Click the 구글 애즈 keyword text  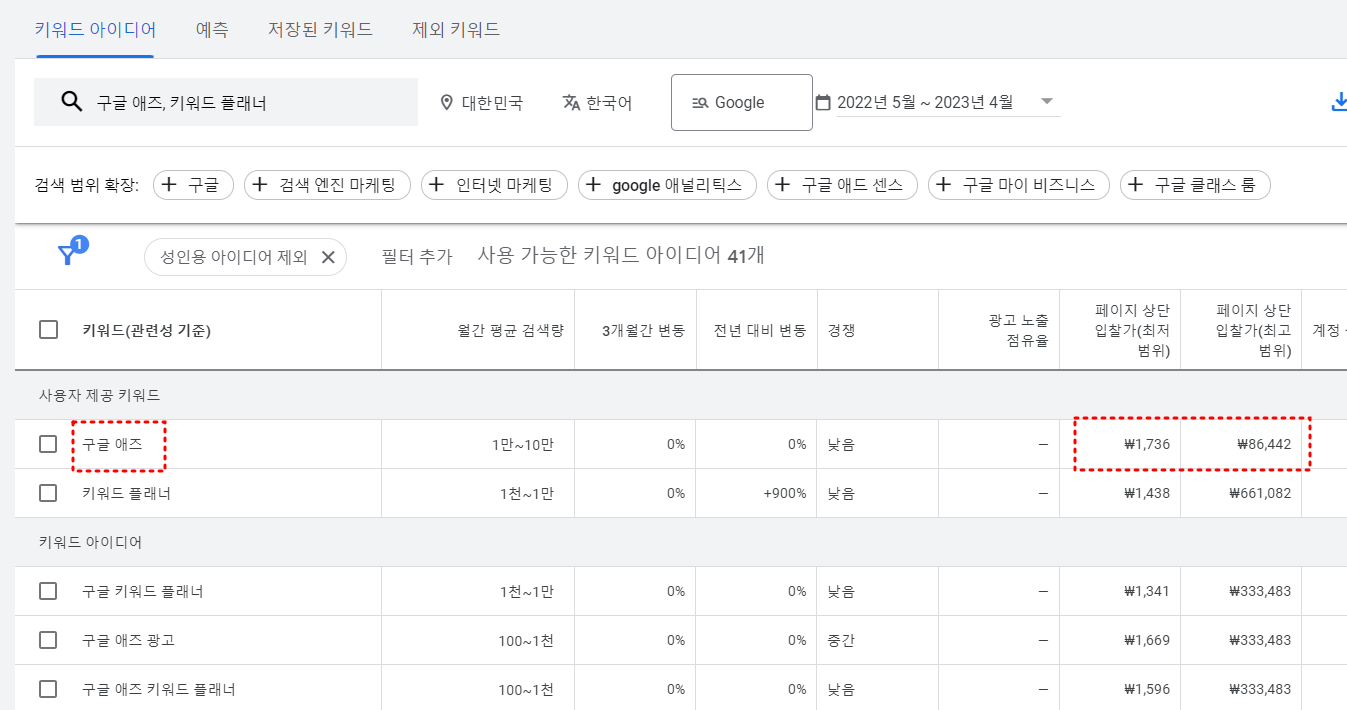[x=112, y=444]
